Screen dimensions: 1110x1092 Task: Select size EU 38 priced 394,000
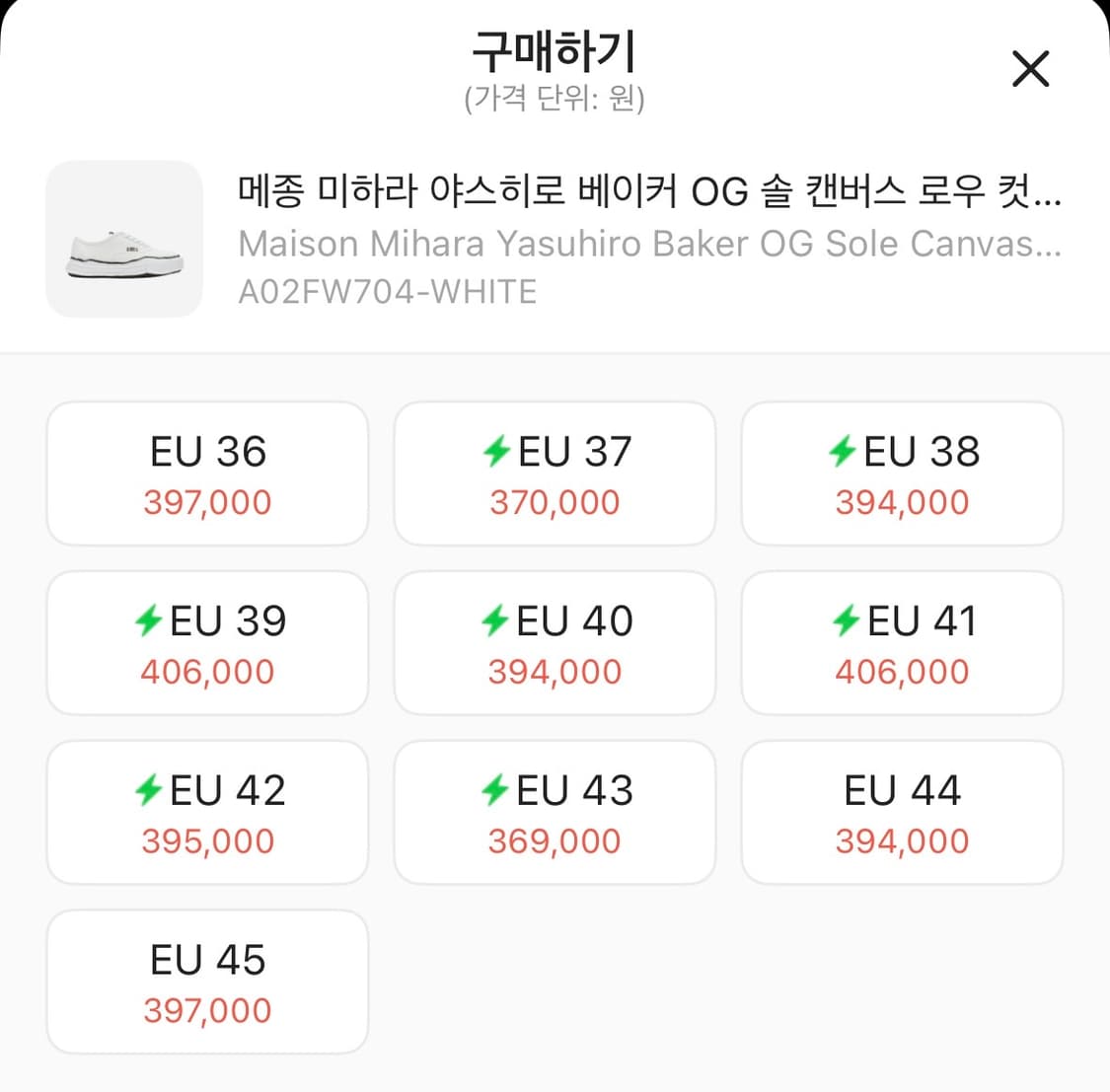tap(902, 473)
